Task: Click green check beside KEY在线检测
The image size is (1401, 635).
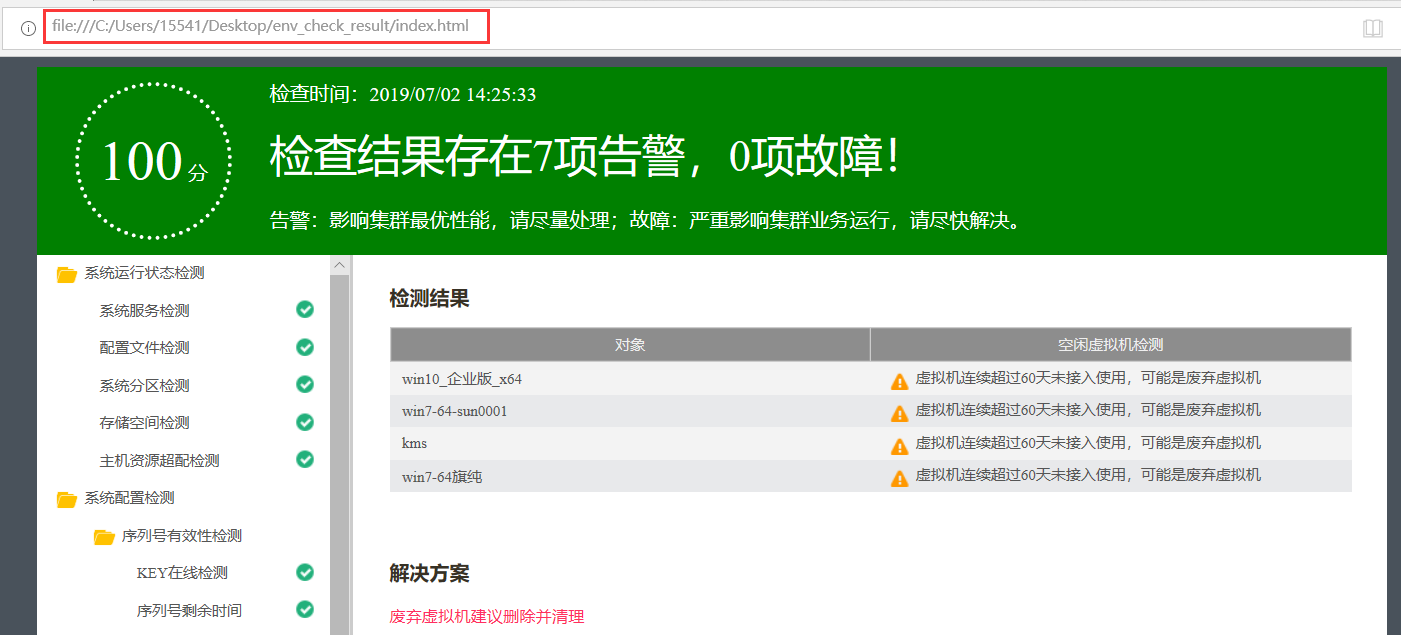Action: tap(305, 572)
